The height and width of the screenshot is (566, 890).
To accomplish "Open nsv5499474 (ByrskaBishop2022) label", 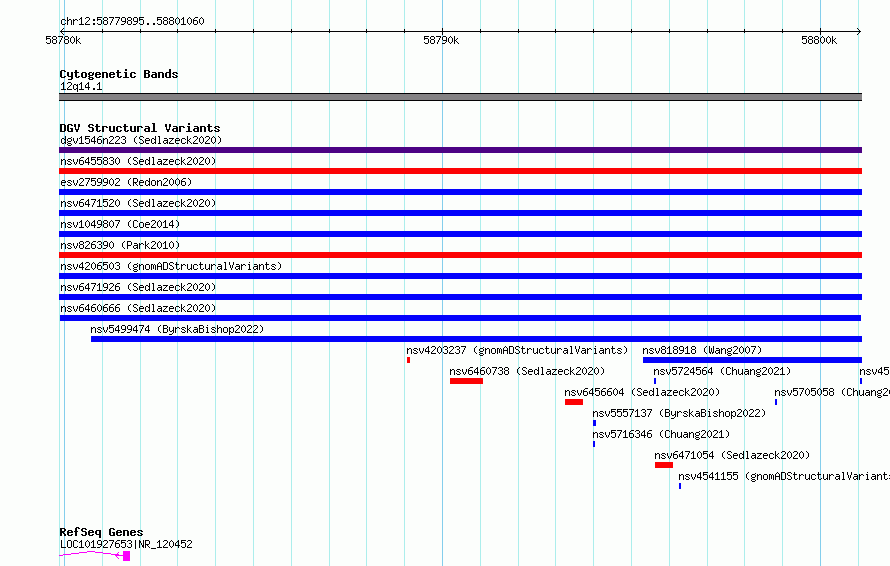I will (177, 329).
